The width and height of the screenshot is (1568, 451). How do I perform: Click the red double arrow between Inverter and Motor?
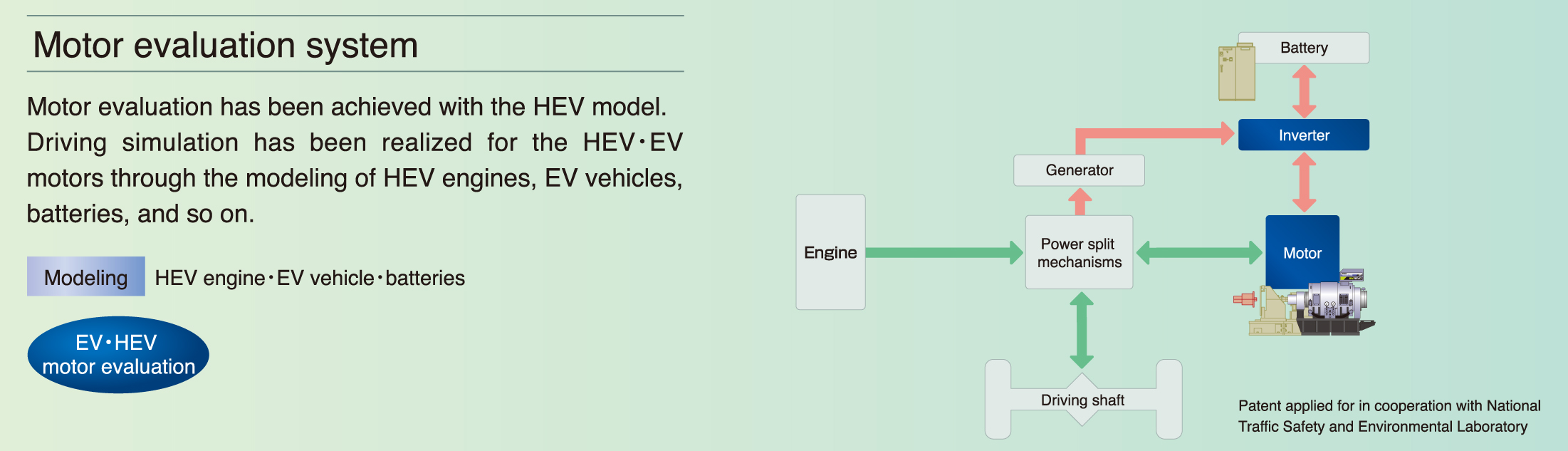(x=1304, y=182)
